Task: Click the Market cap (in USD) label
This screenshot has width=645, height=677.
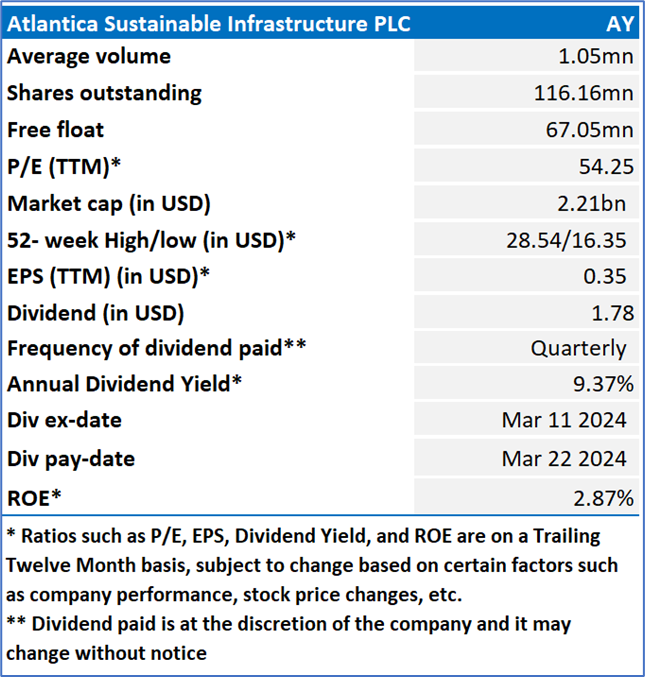Action: [109, 203]
